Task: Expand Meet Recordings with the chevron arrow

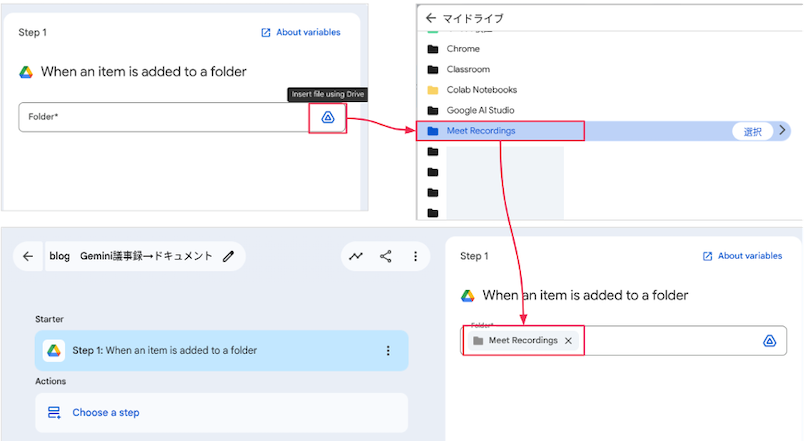Action: pos(782,130)
